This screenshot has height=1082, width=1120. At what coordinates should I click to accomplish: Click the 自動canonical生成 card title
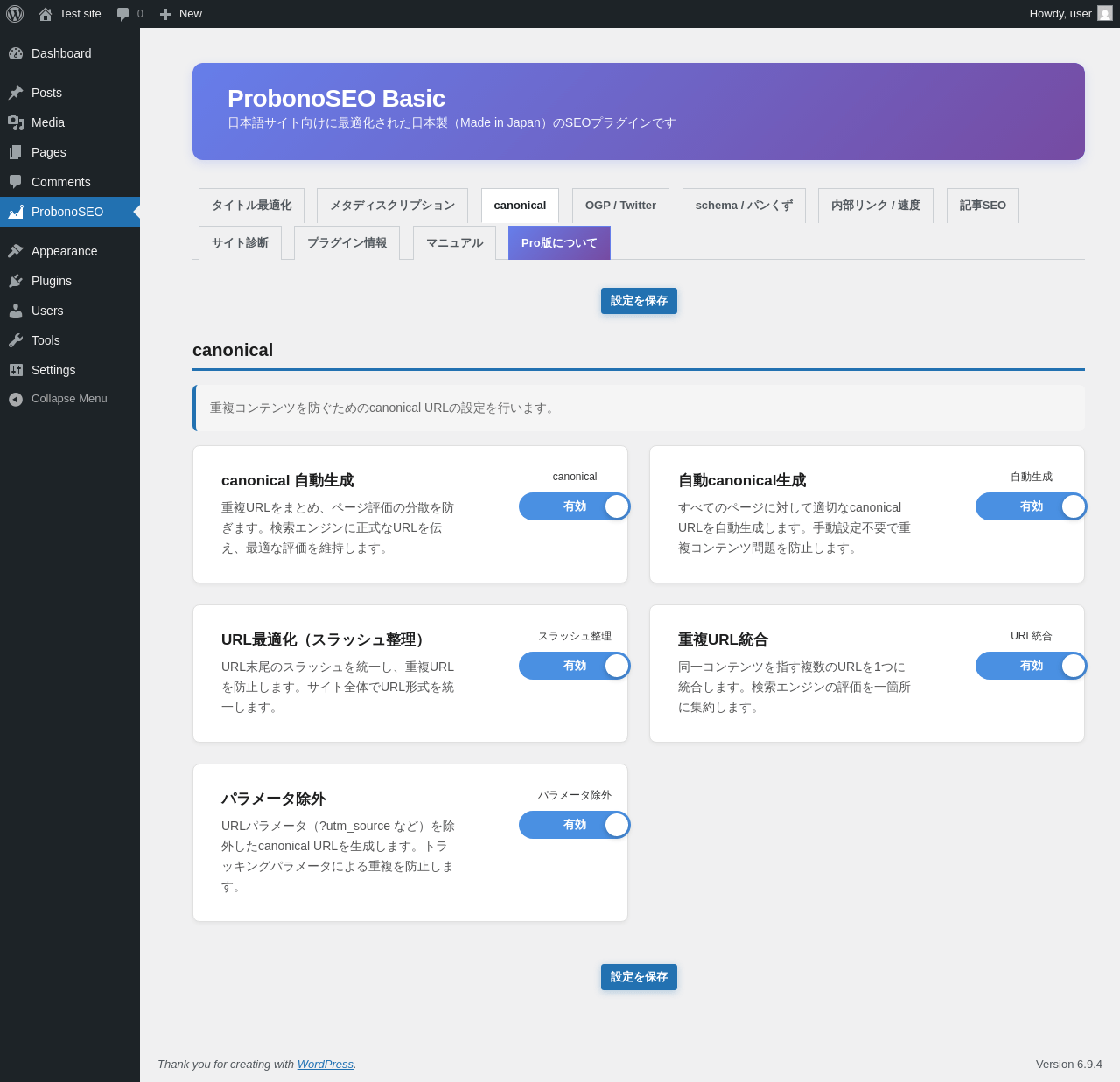pos(742,480)
